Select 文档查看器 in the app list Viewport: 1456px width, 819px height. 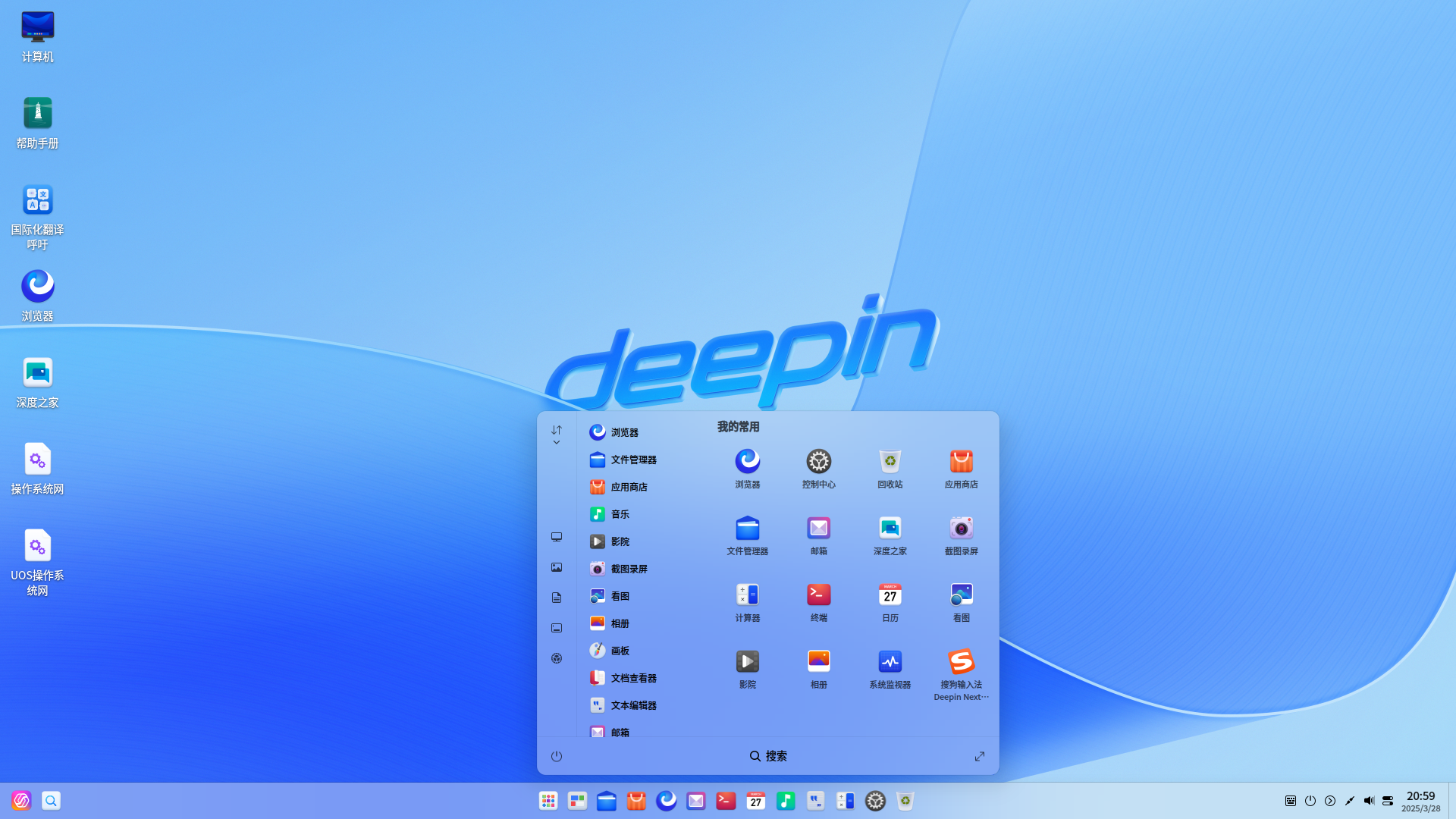641,678
